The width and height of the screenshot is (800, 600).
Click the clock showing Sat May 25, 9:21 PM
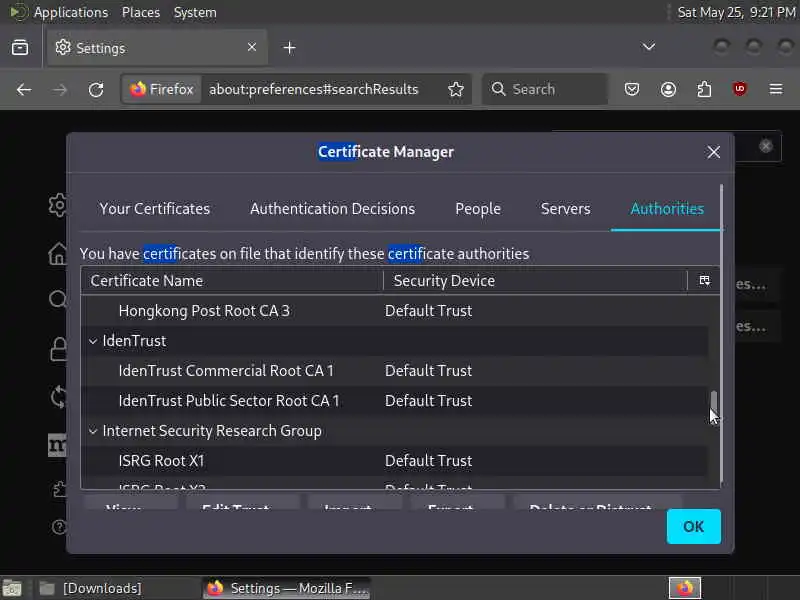pos(736,12)
